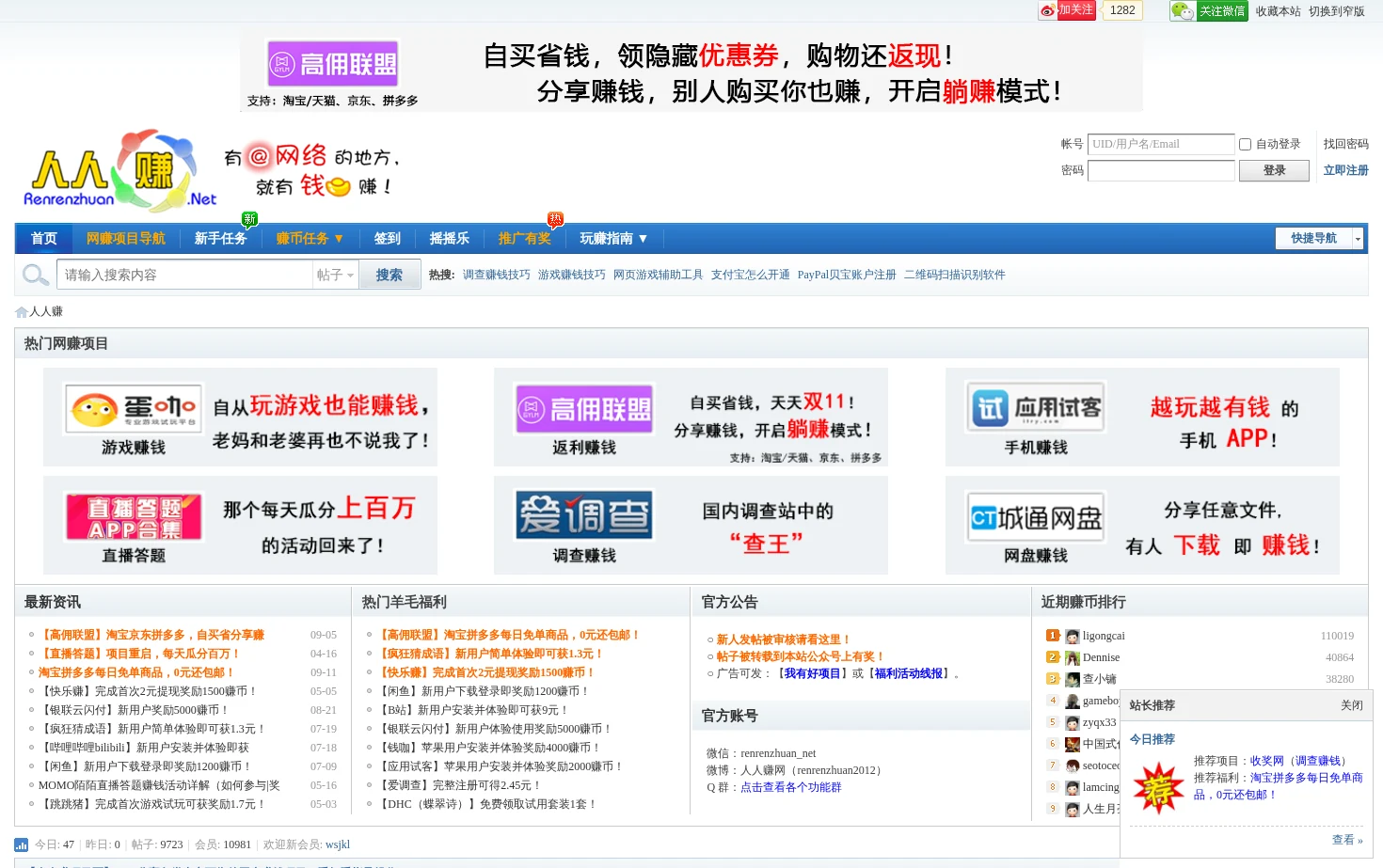The width and height of the screenshot is (1383, 868).
Task: Open news 【直播答题】项目重启，每天瓜分百万
Action: coord(140,654)
